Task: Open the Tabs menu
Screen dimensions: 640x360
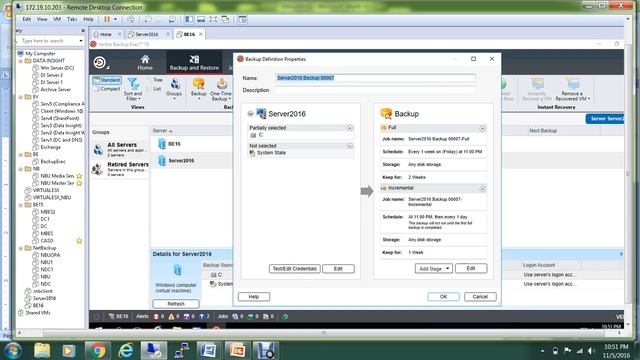Action: click(x=72, y=19)
